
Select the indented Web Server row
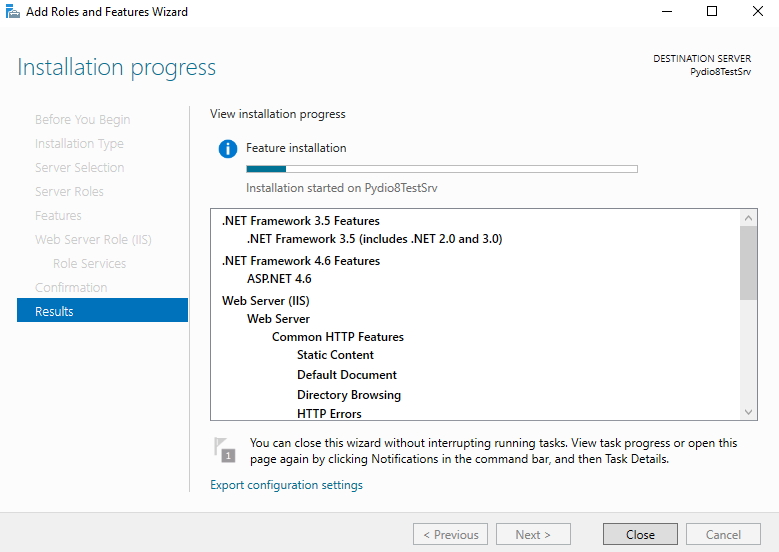coord(278,319)
